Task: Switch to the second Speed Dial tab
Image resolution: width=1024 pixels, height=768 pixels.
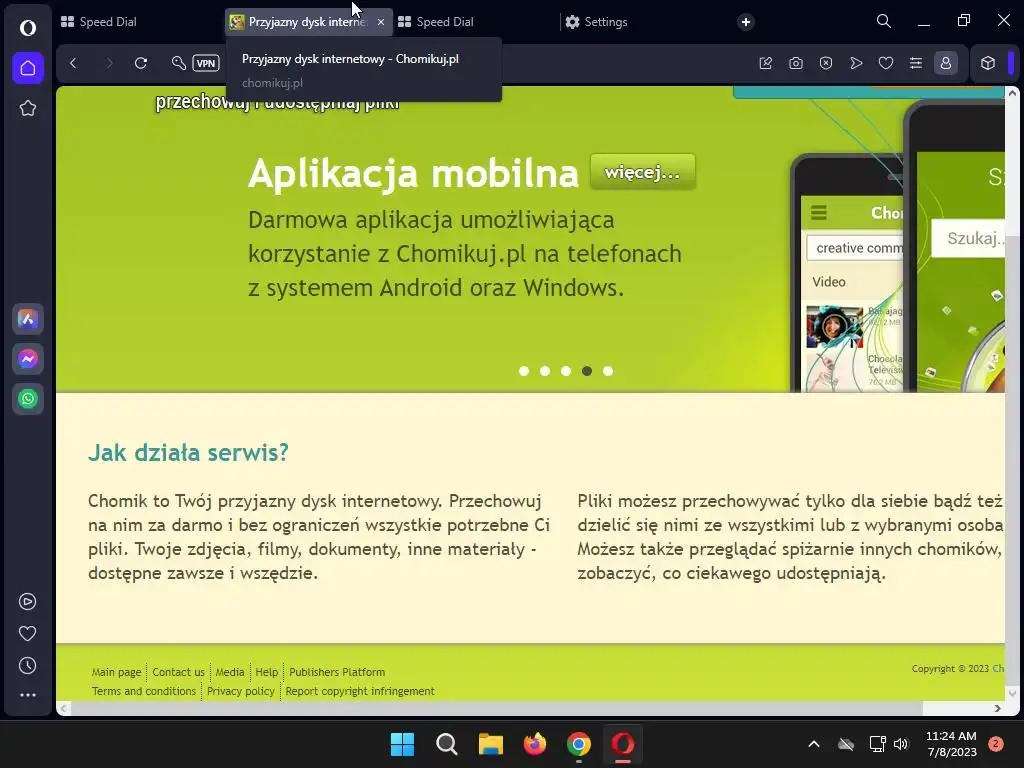Action: tap(475, 22)
